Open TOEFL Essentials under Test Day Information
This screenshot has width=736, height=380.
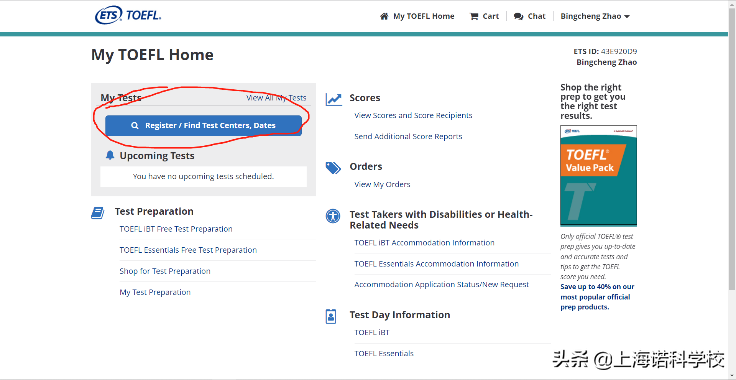coord(384,353)
